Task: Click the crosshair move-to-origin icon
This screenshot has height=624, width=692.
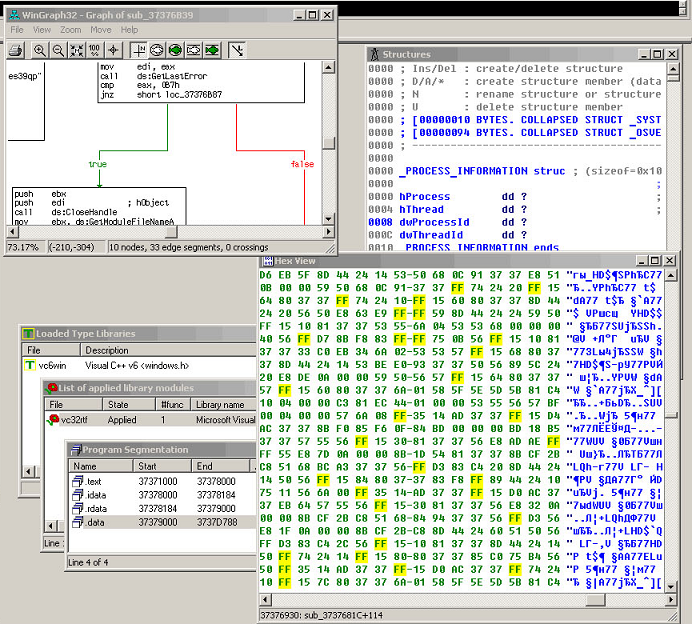Action: (x=111, y=49)
